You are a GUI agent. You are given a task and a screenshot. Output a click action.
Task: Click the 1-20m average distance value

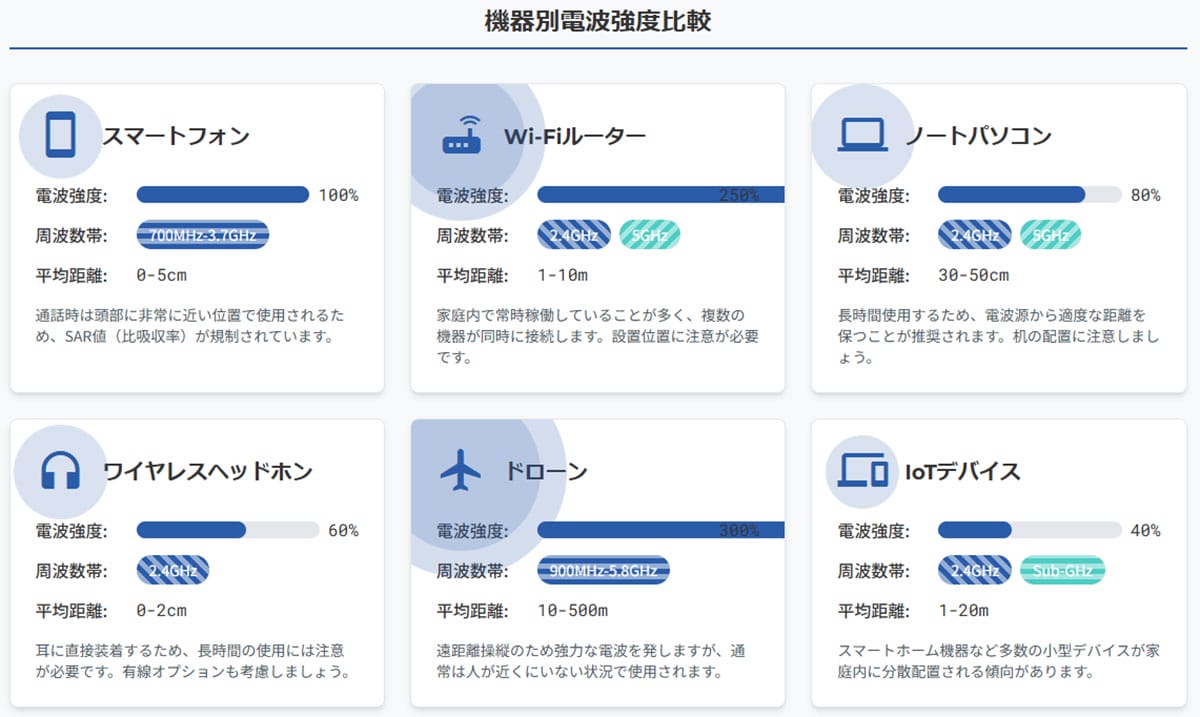963,610
